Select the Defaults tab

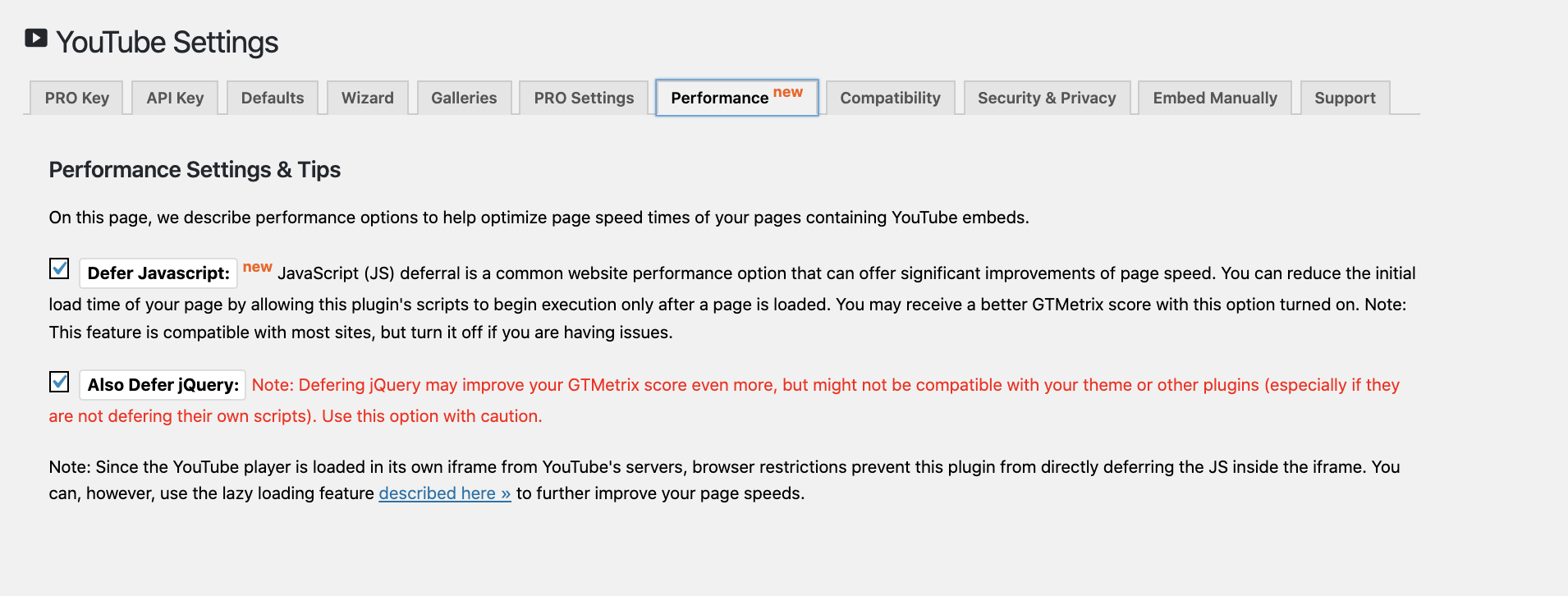pyautogui.click(x=272, y=98)
